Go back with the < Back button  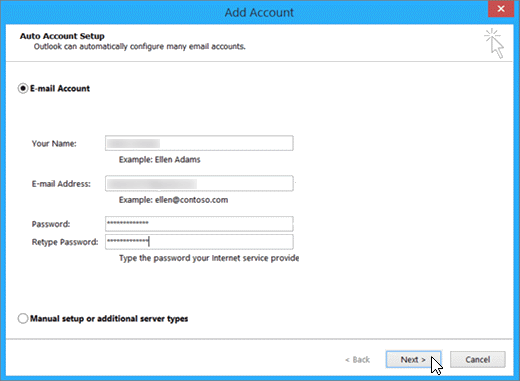pyautogui.click(x=357, y=360)
